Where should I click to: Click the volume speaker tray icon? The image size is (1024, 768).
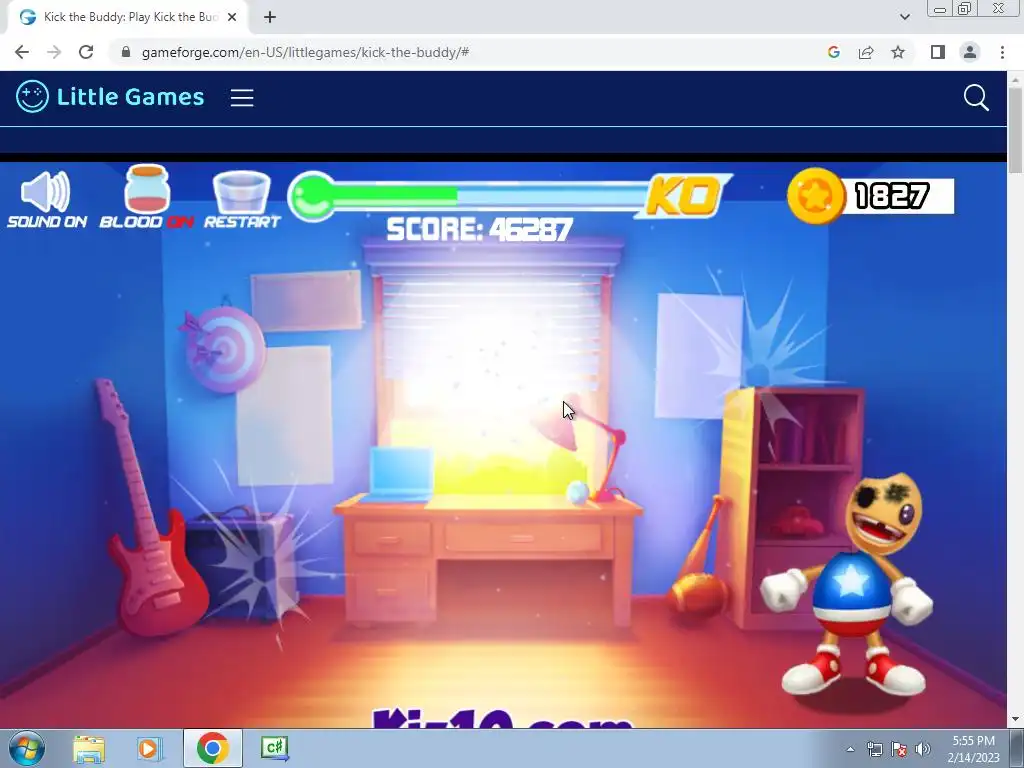click(x=922, y=749)
